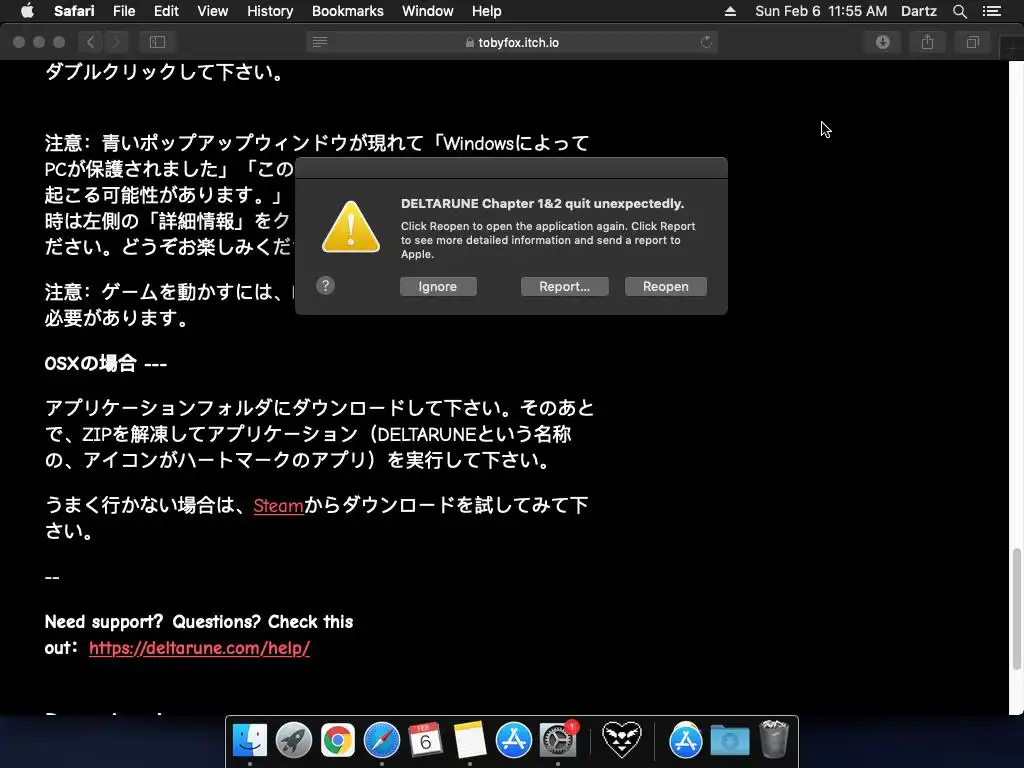Open the deltarune.com/help link
The height and width of the screenshot is (768, 1024).
tap(199, 648)
